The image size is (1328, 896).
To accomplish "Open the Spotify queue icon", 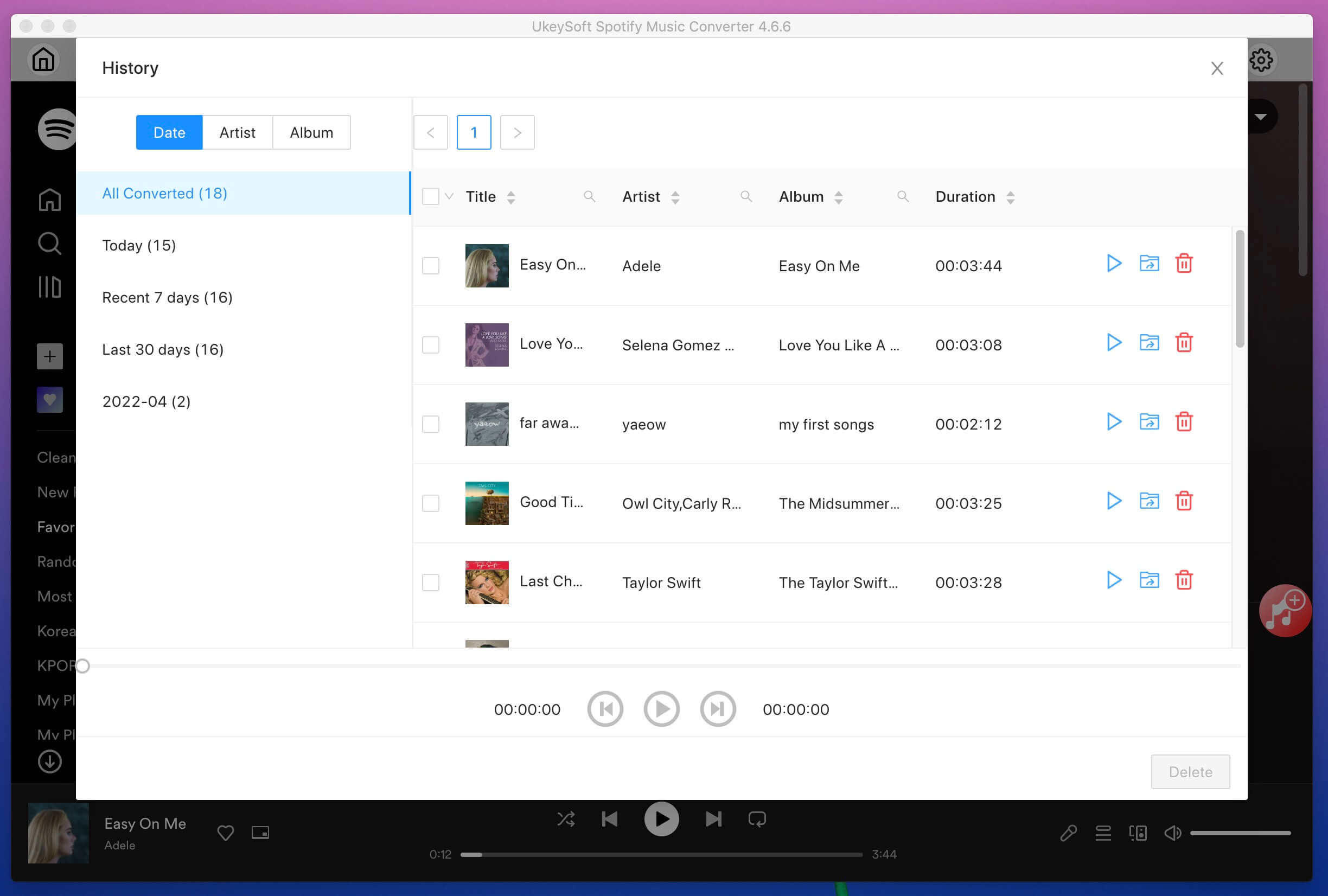I will [x=1103, y=833].
